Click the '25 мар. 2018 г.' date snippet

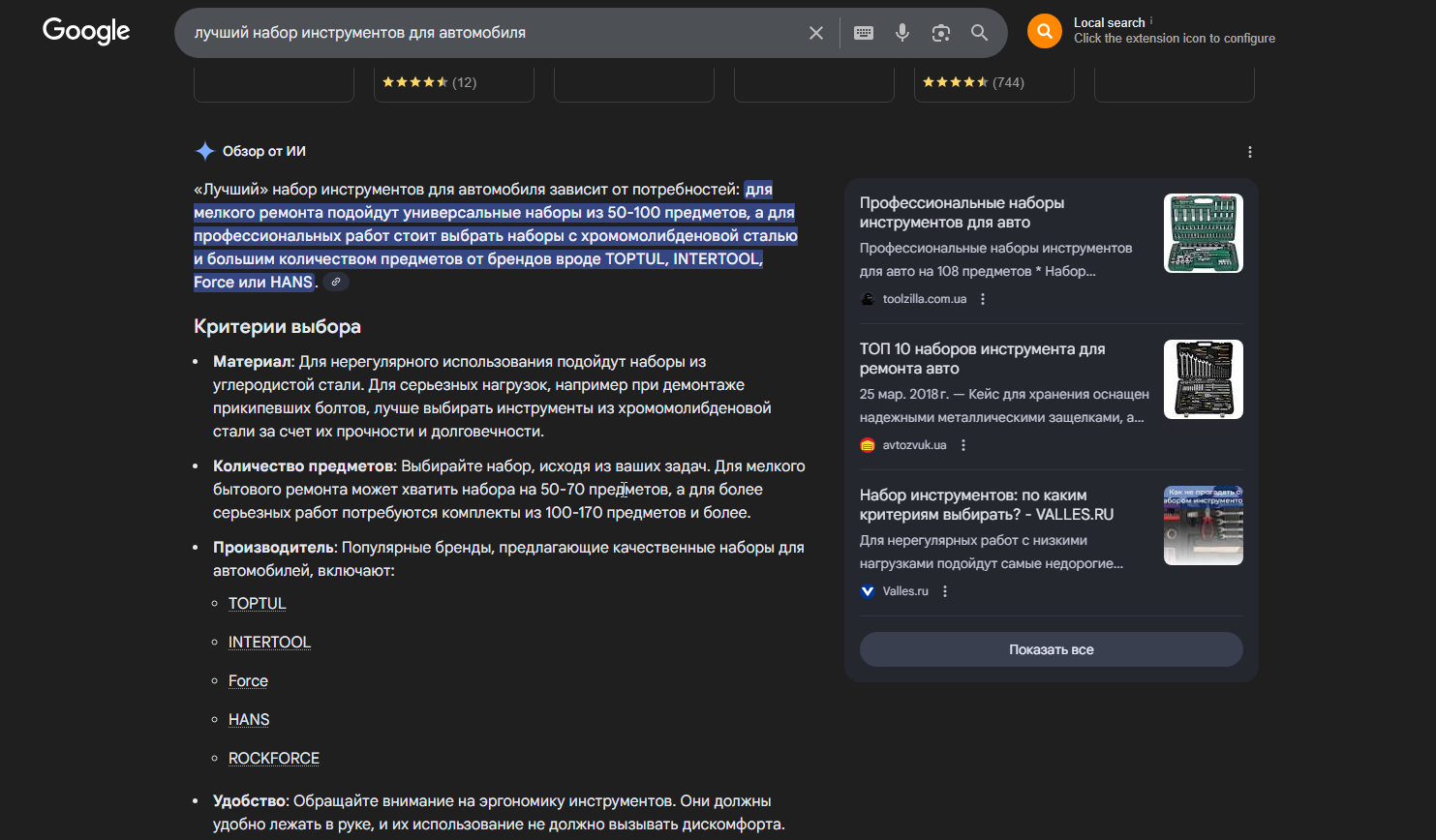904,394
